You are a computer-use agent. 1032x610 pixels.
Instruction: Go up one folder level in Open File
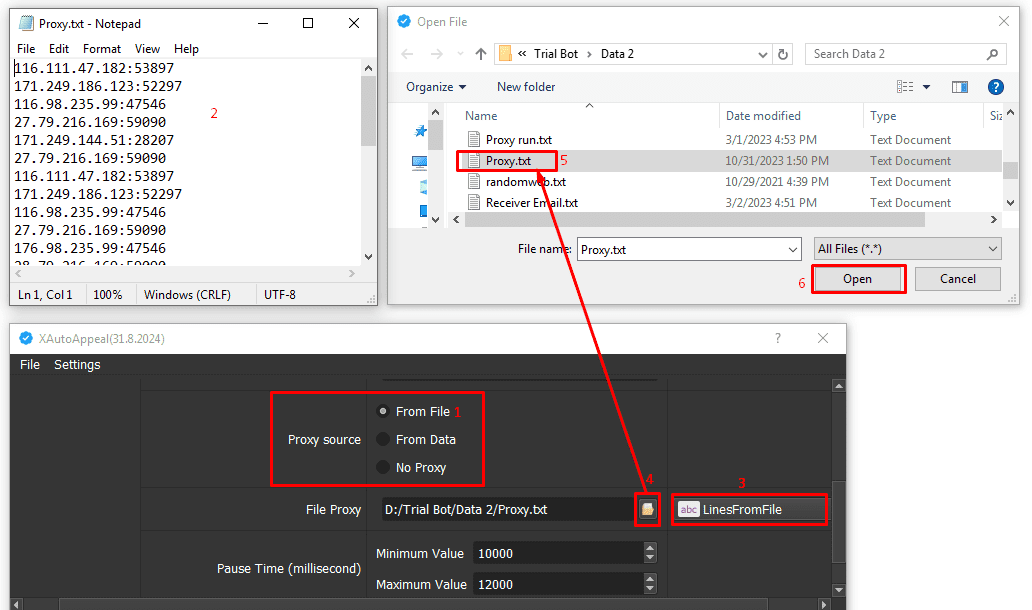pos(481,54)
